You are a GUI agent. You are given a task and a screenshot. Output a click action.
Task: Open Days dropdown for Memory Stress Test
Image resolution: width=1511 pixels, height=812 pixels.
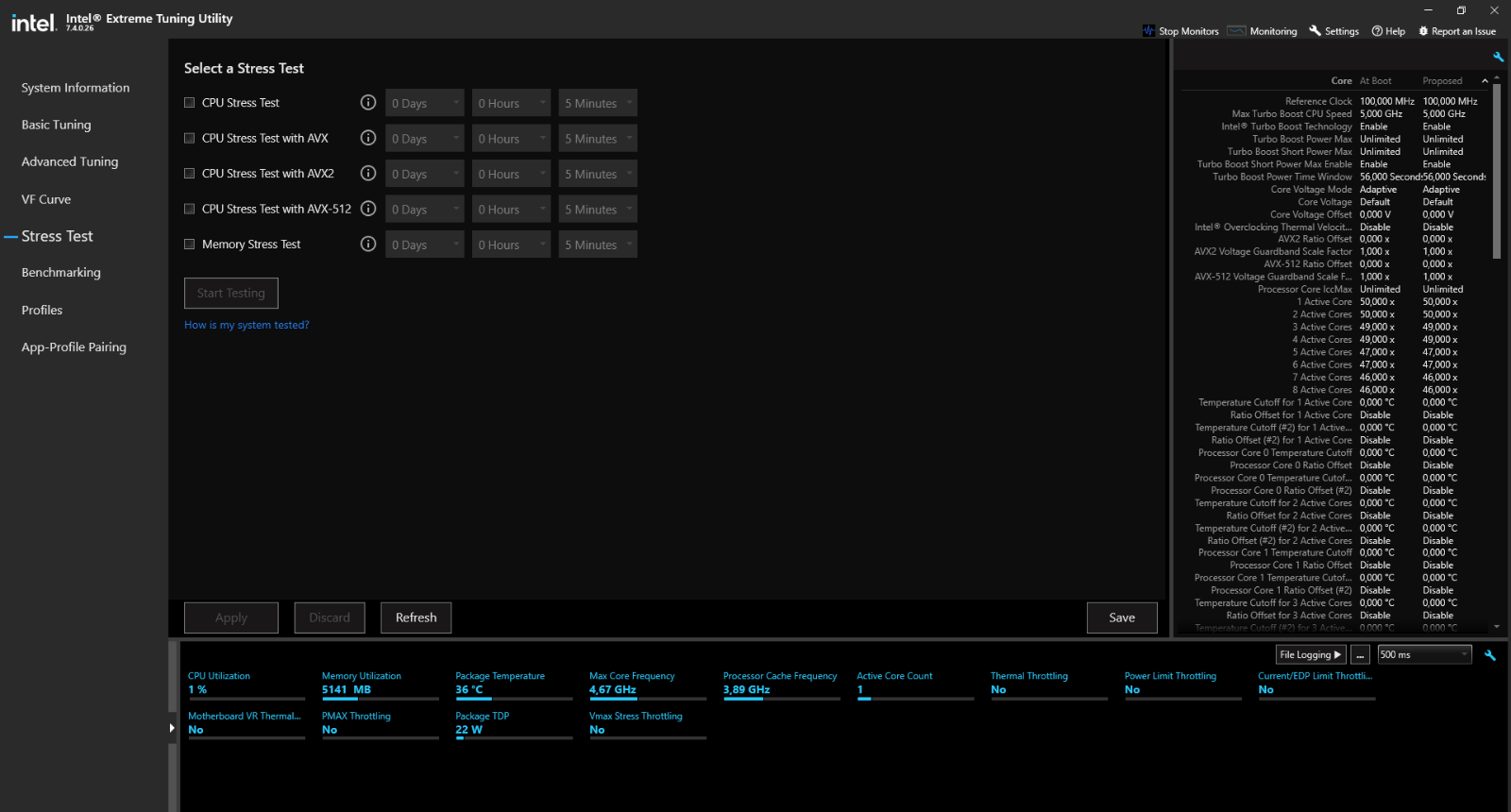coord(424,245)
